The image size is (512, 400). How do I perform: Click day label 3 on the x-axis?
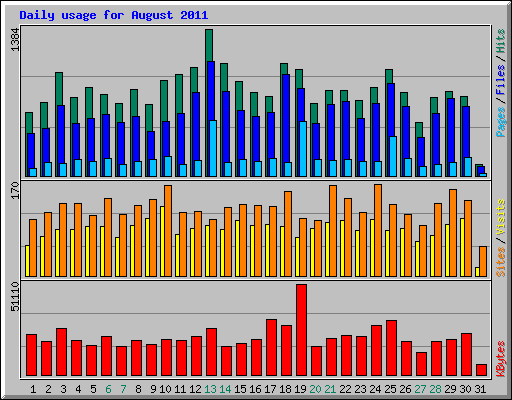(63, 389)
